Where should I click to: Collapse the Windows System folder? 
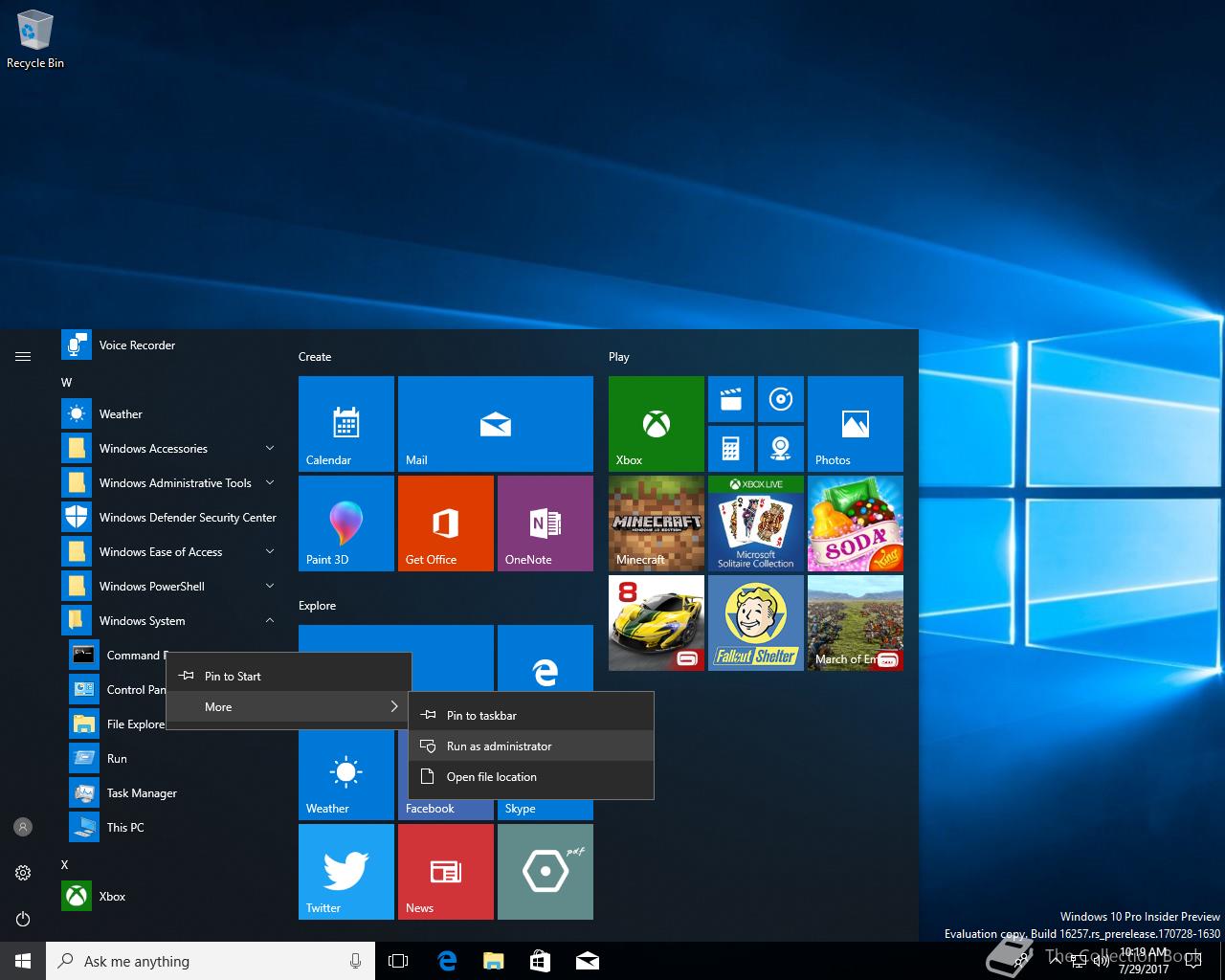pyautogui.click(x=169, y=621)
